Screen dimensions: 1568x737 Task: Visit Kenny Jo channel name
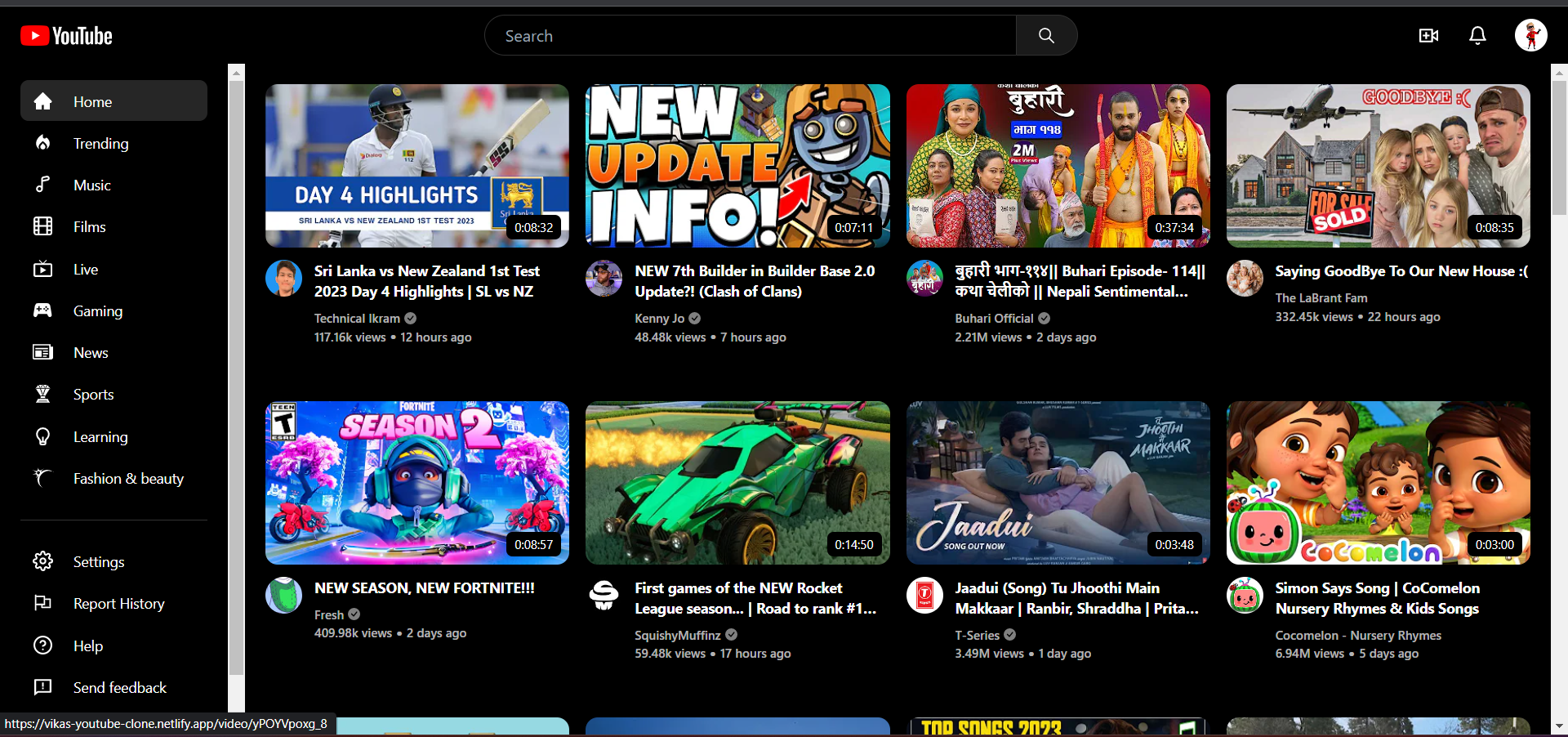(x=659, y=319)
